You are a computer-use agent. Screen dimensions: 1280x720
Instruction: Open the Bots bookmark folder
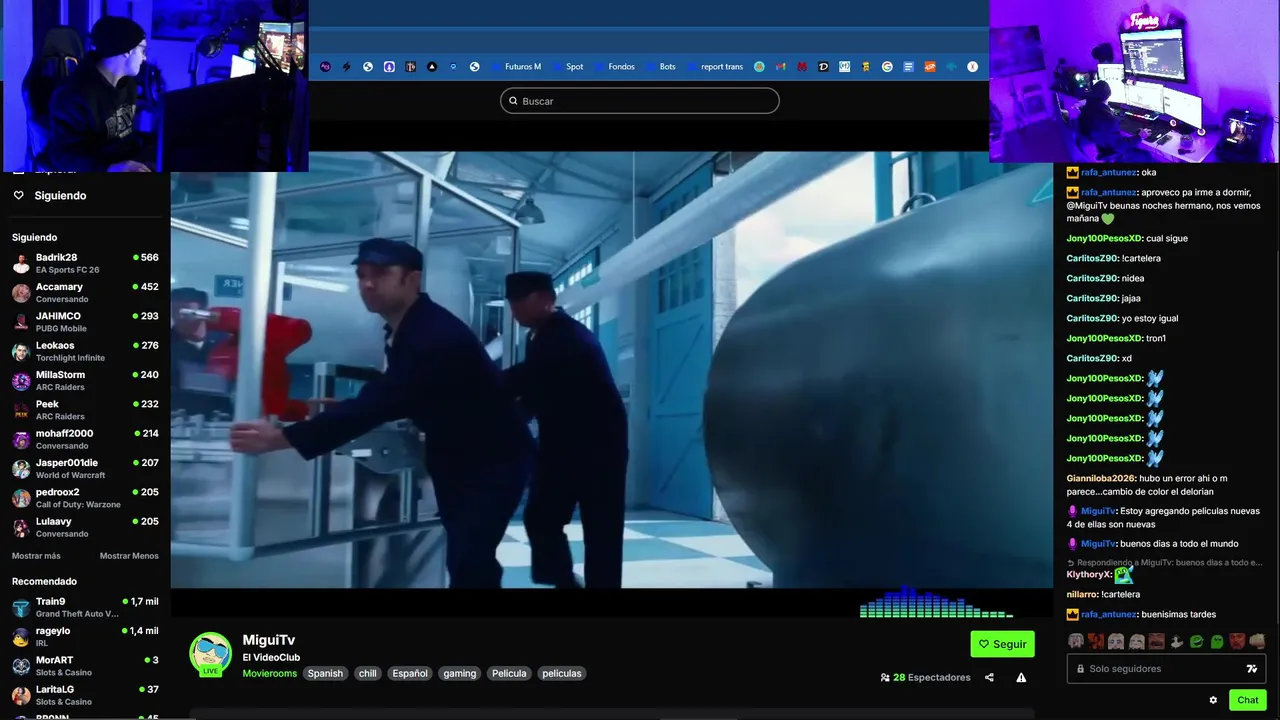[661, 67]
